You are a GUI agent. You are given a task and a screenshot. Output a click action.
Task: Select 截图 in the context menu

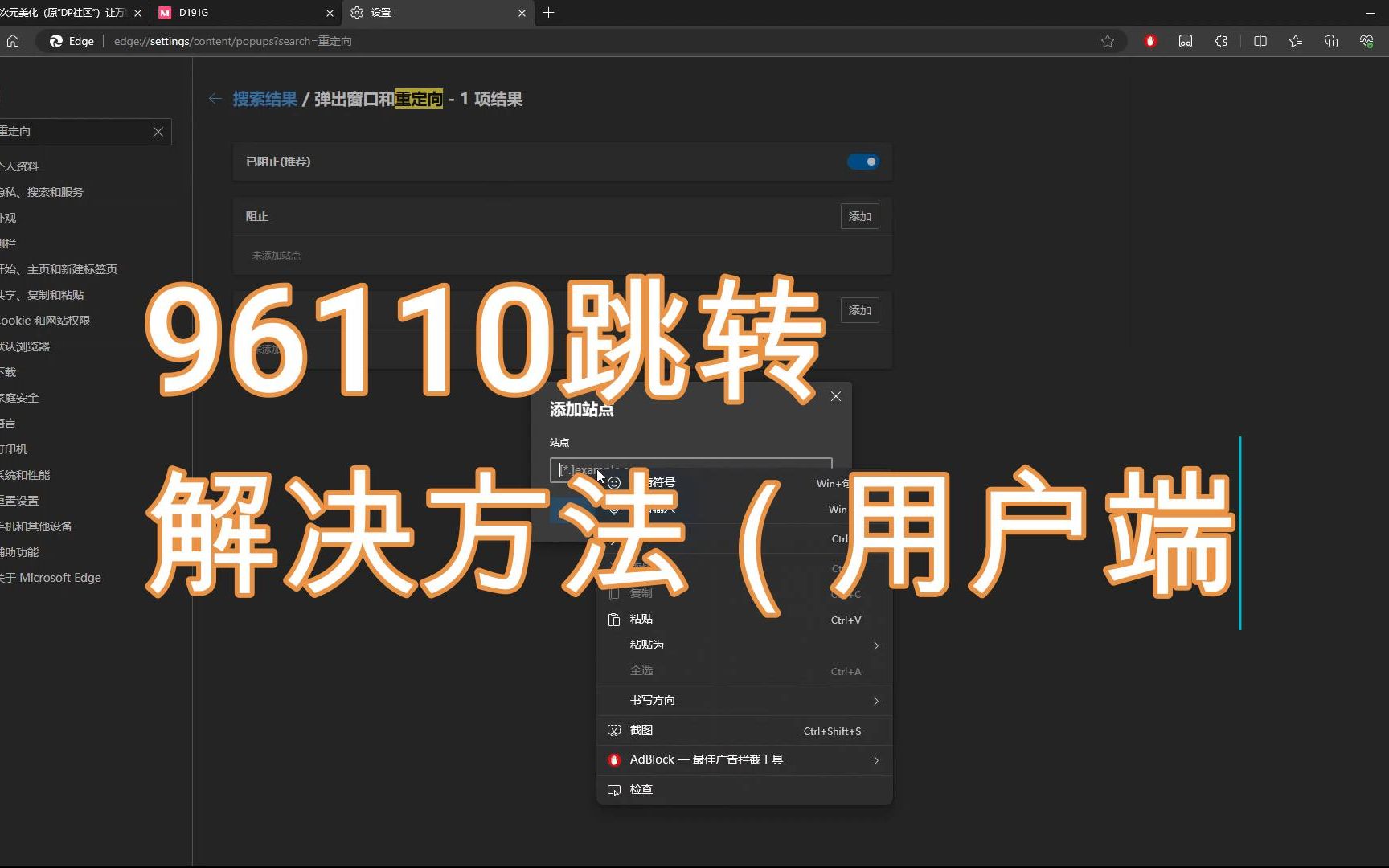744,731
